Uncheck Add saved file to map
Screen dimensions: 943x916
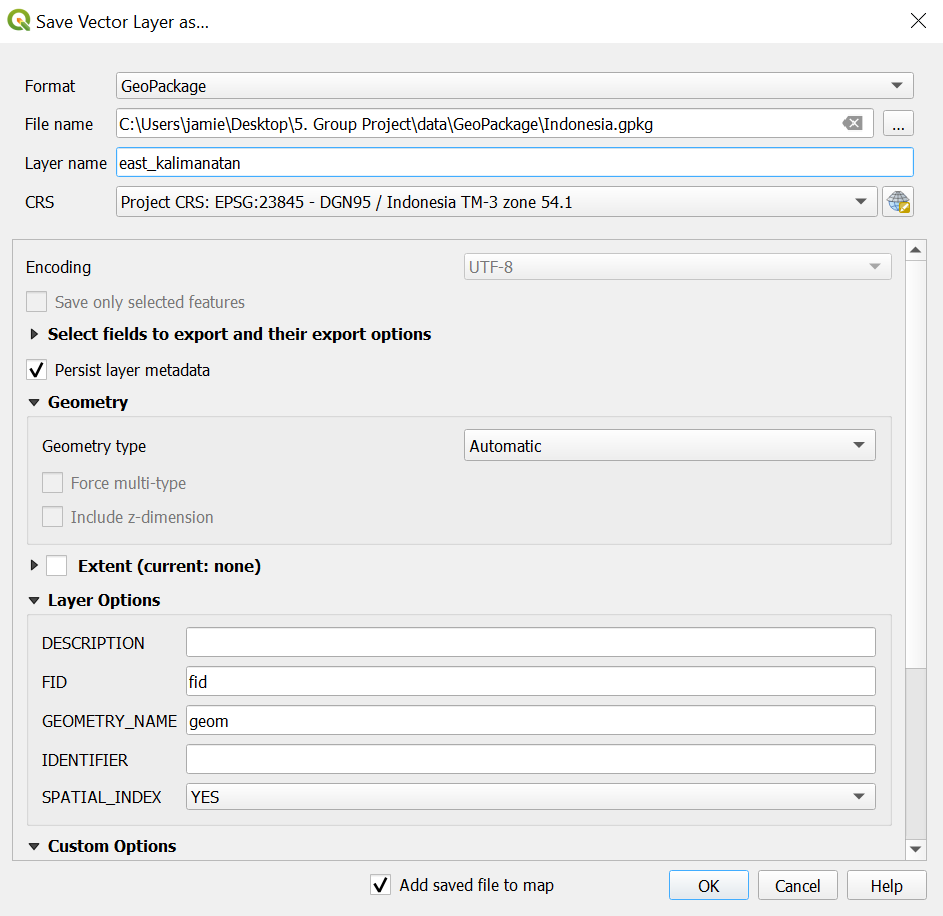380,885
